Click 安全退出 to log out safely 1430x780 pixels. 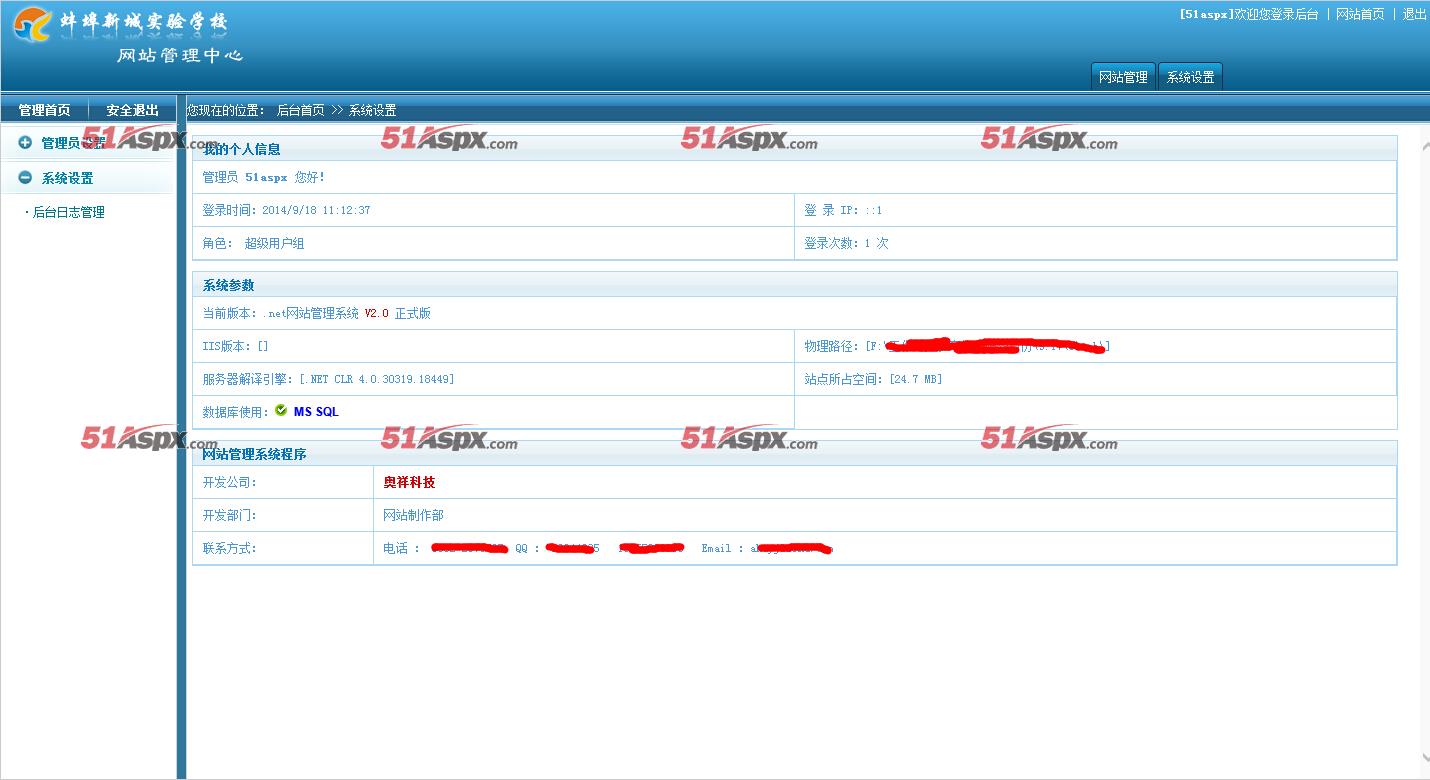tap(132, 110)
